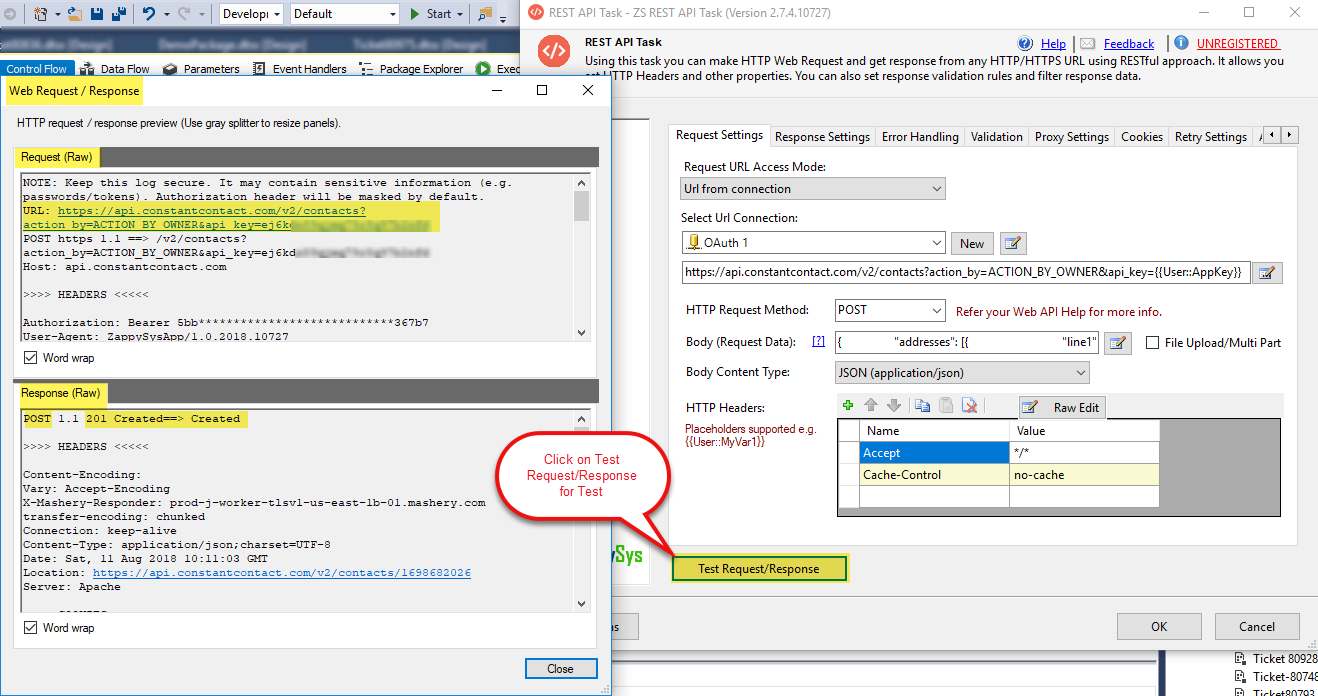The width and height of the screenshot is (1318, 696).
Task: Select Control Flow designer tab
Action: click(37, 69)
